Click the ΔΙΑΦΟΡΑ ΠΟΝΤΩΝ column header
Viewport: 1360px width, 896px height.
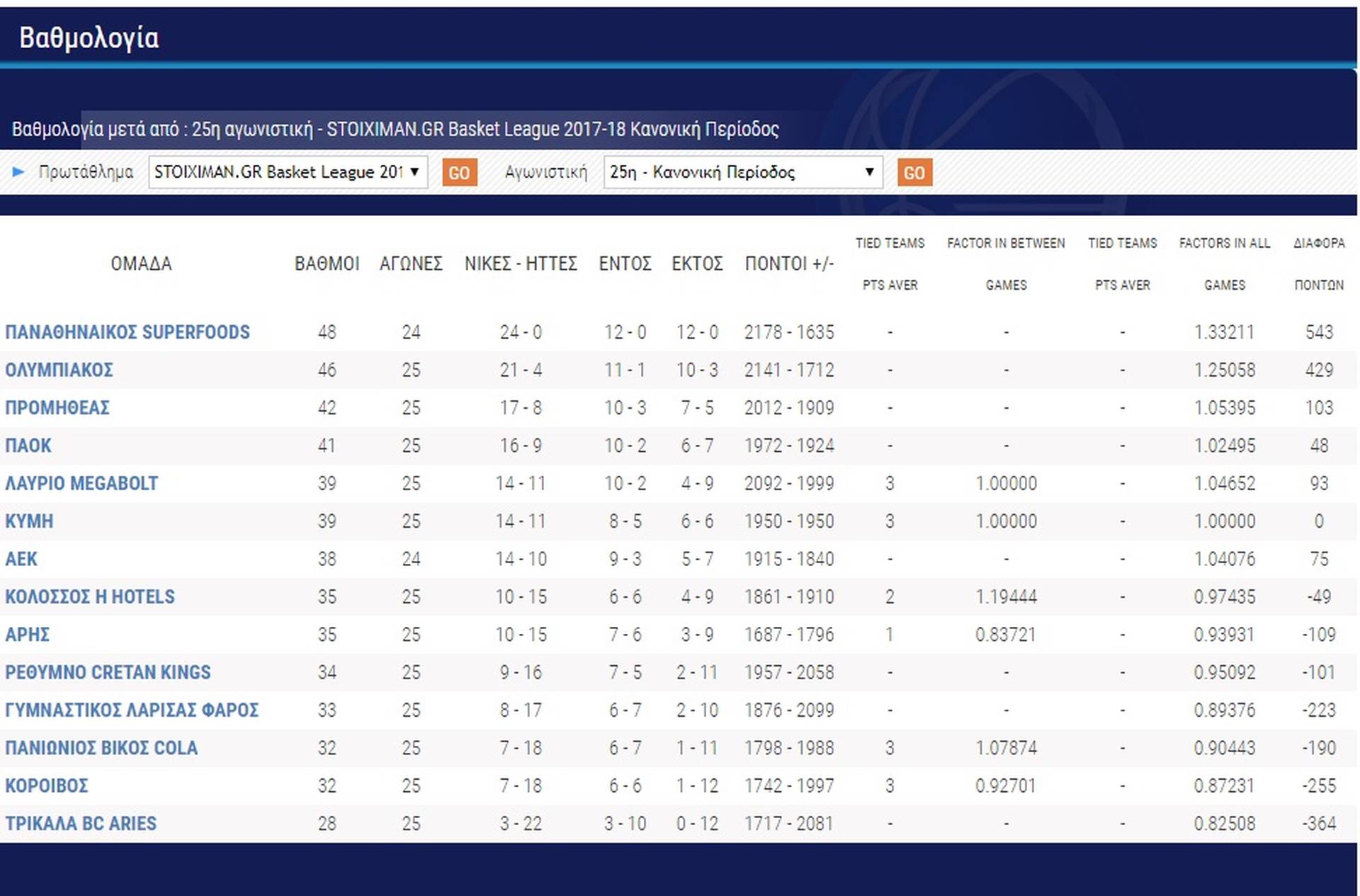[x=1319, y=263]
